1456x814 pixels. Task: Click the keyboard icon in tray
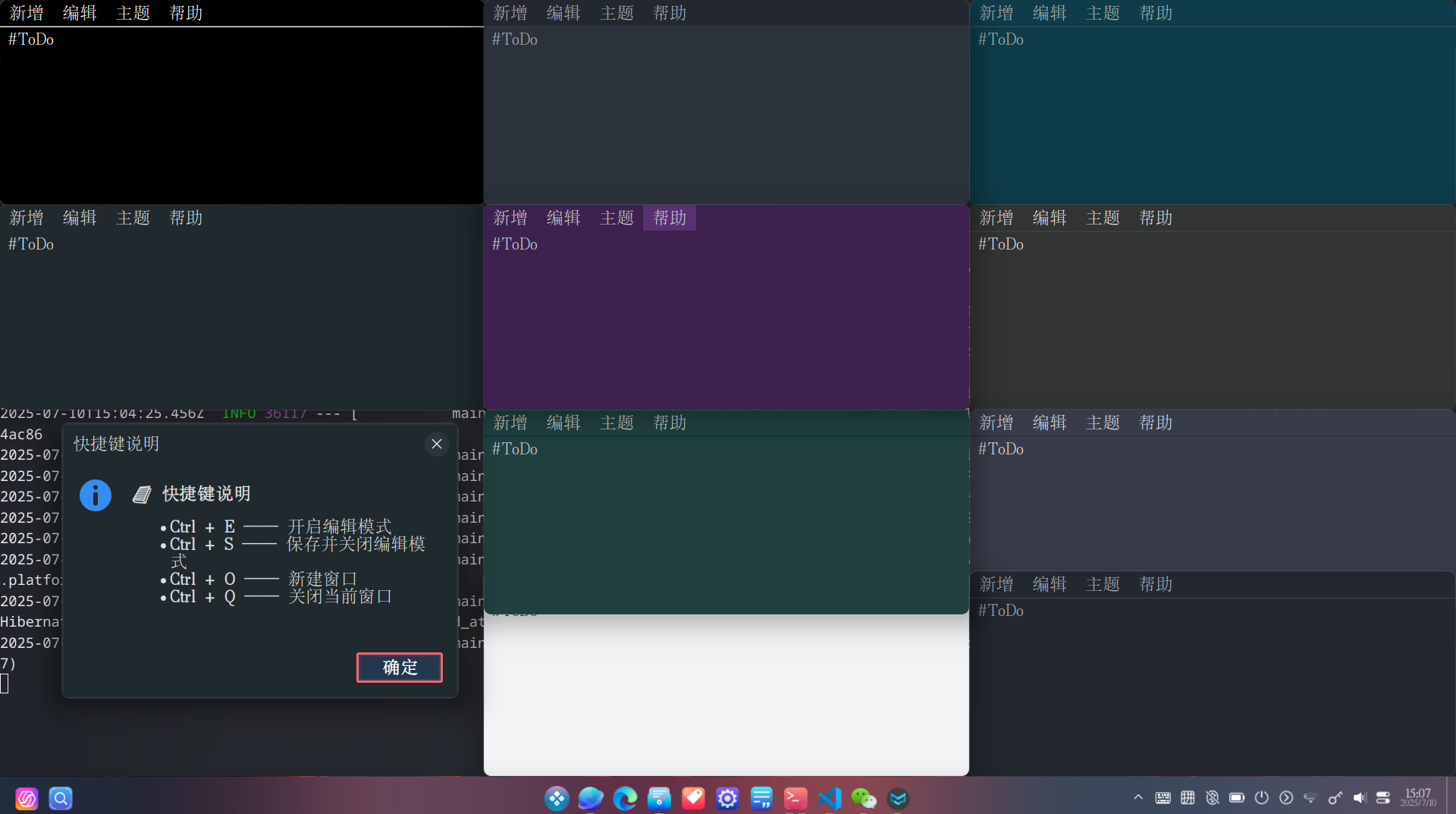coord(1163,797)
